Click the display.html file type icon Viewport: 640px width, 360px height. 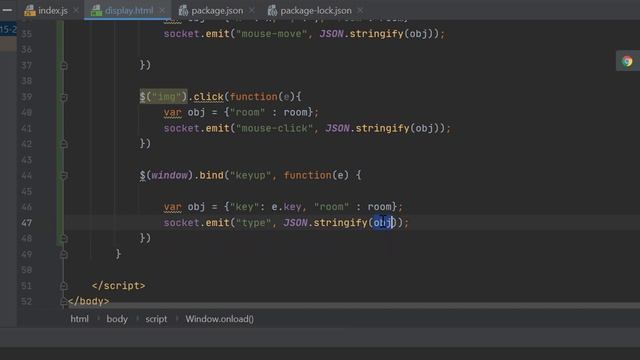click(x=96, y=11)
